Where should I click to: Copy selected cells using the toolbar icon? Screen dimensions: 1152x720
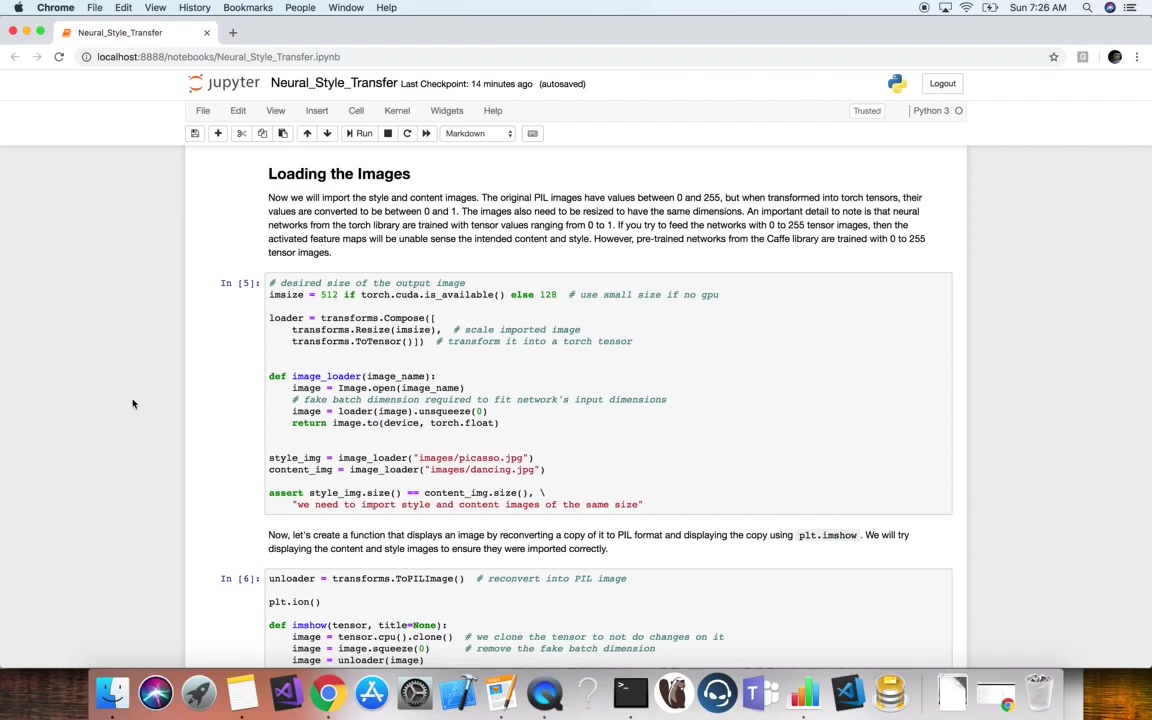pos(262,134)
